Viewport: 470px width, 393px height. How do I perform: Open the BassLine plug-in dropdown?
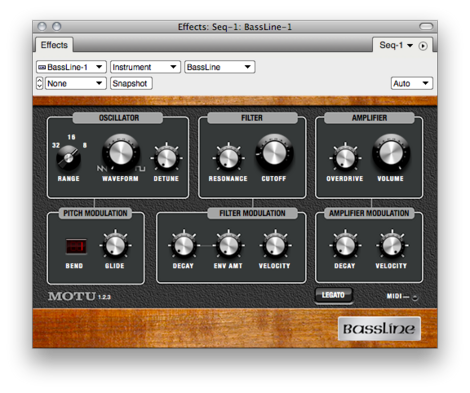coord(220,67)
